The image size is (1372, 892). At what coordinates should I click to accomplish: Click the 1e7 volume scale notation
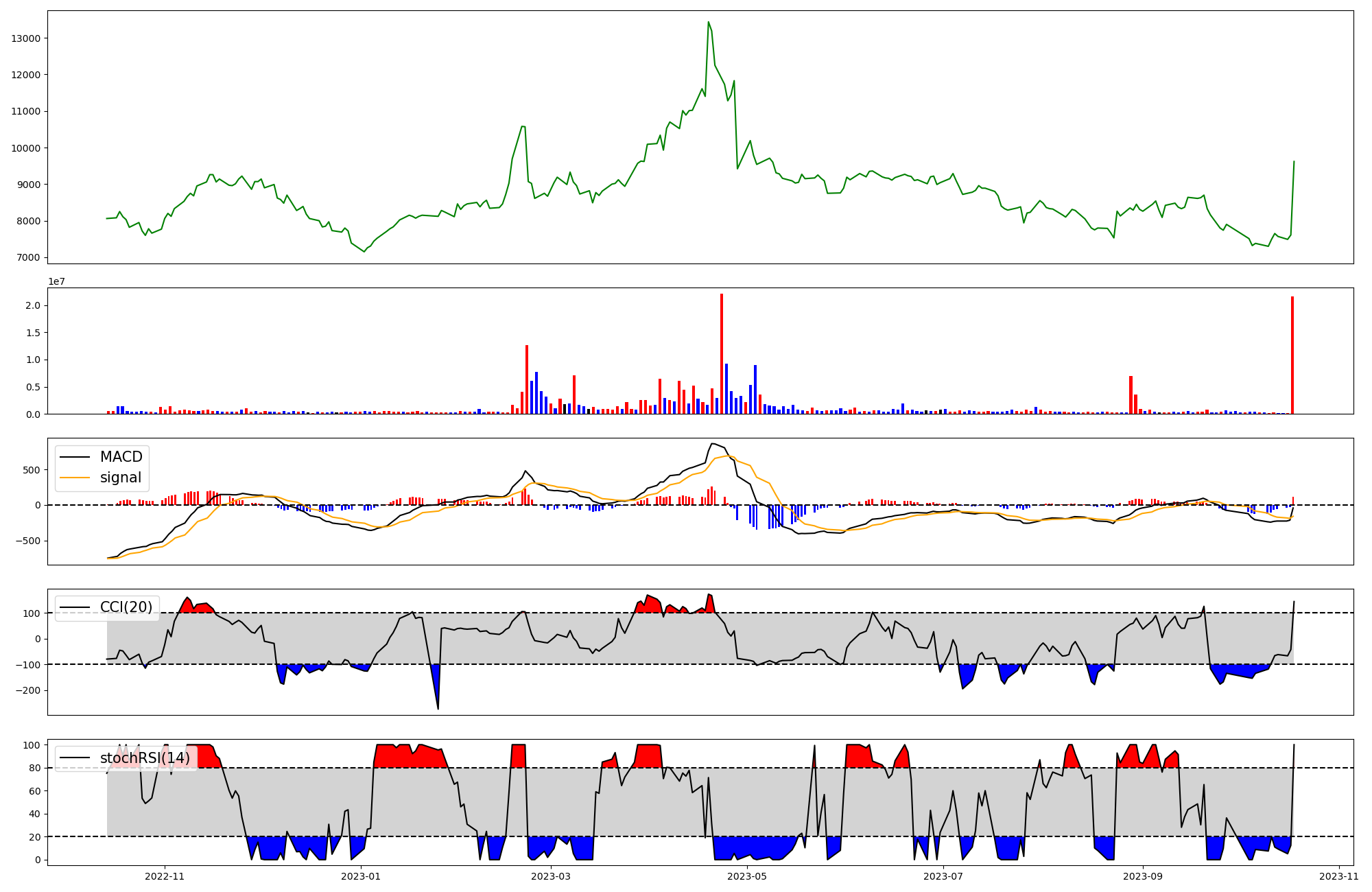(x=56, y=281)
